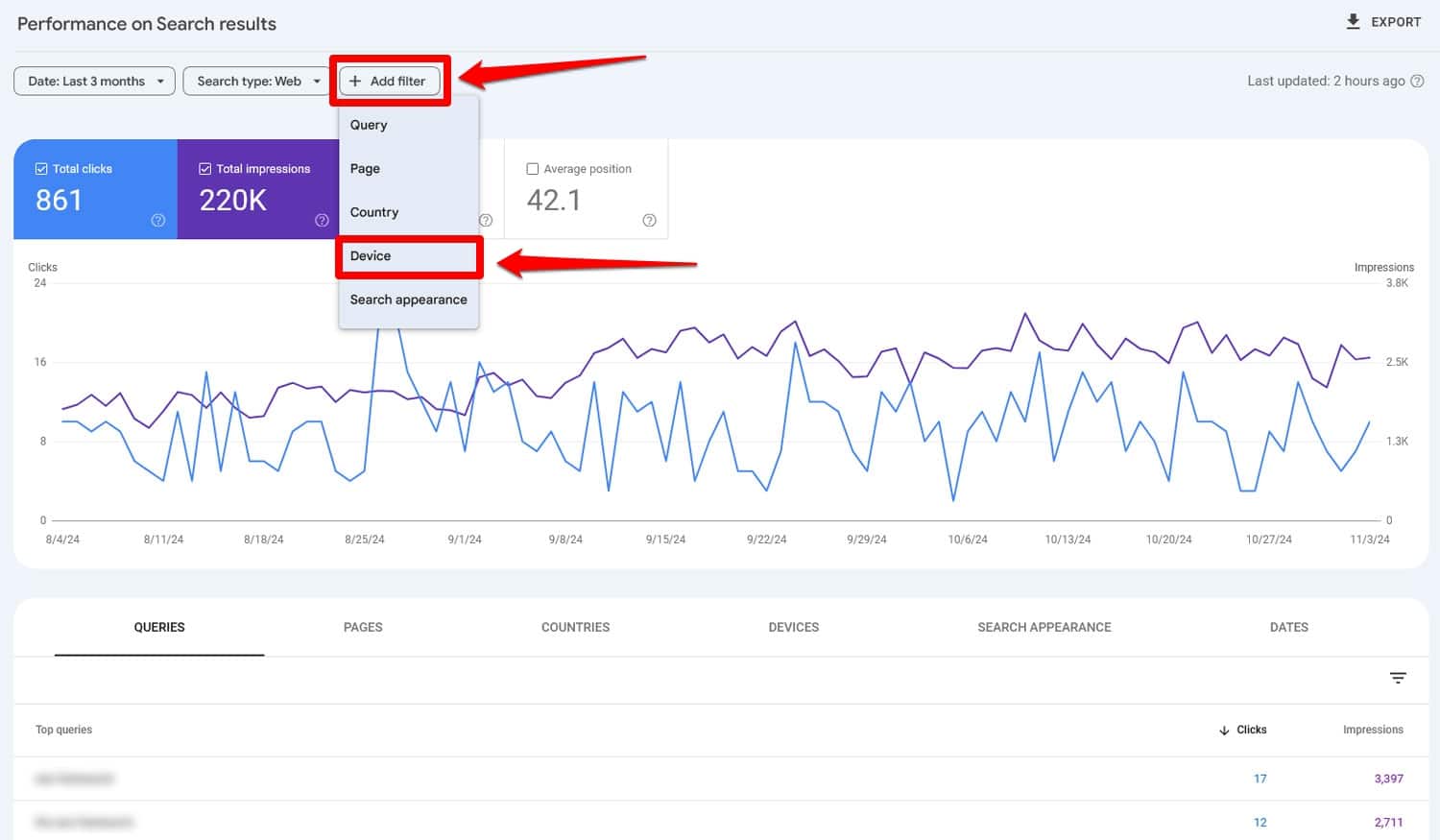Open help tooltip on Total clicks card
The image size is (1440, 840).
[x=158, y=220]
